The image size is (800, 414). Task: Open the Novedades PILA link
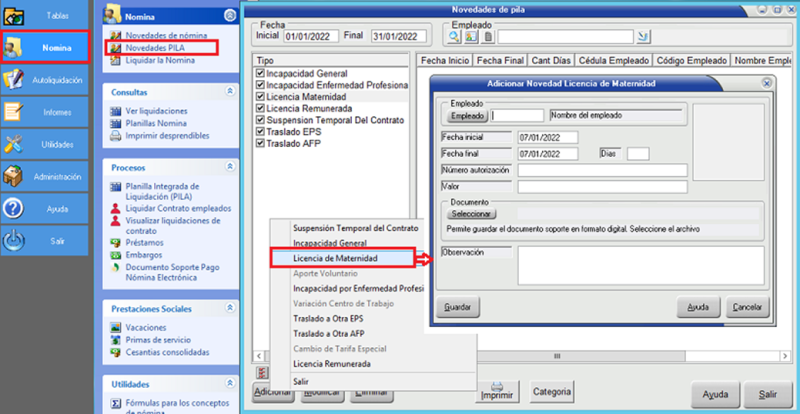point(158,48)
